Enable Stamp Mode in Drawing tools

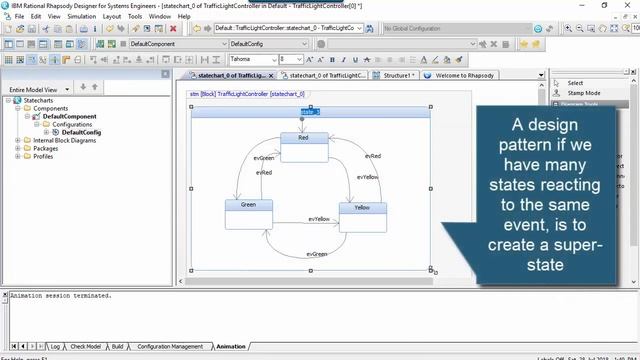(584, 93)
